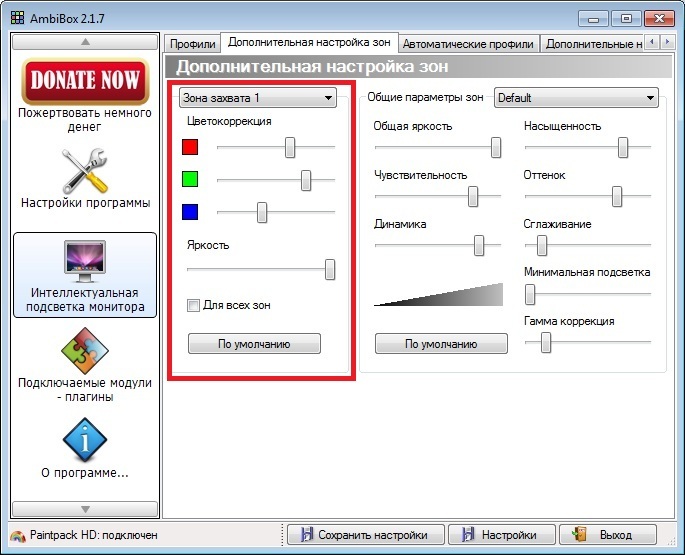Click the Сглаживание slider handle
The image size is (685, 555).
(542, 246)
